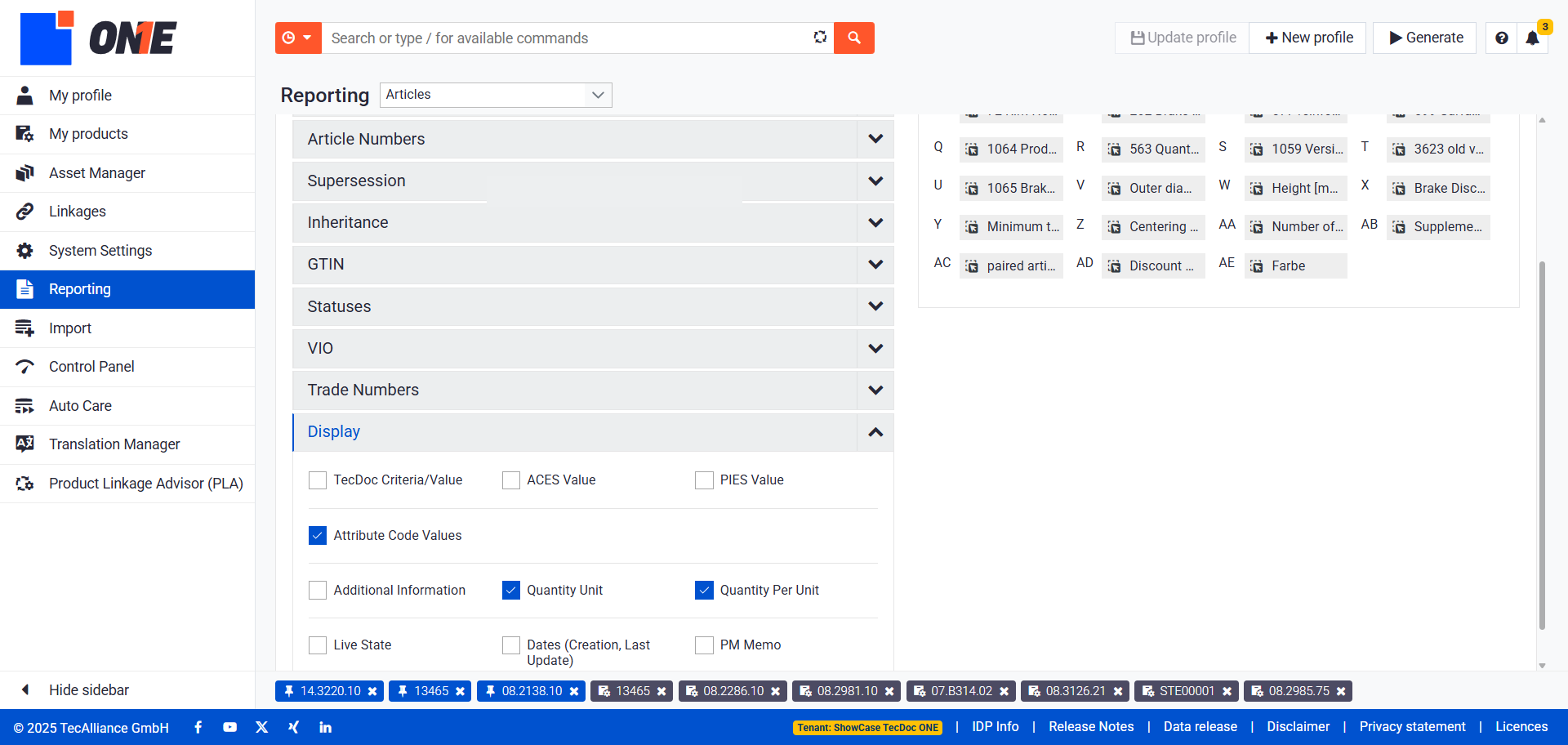The height and width of the screenshot is (745, 1568).
Task: Open the LinkedIn icon in footer
Action: 325,727
